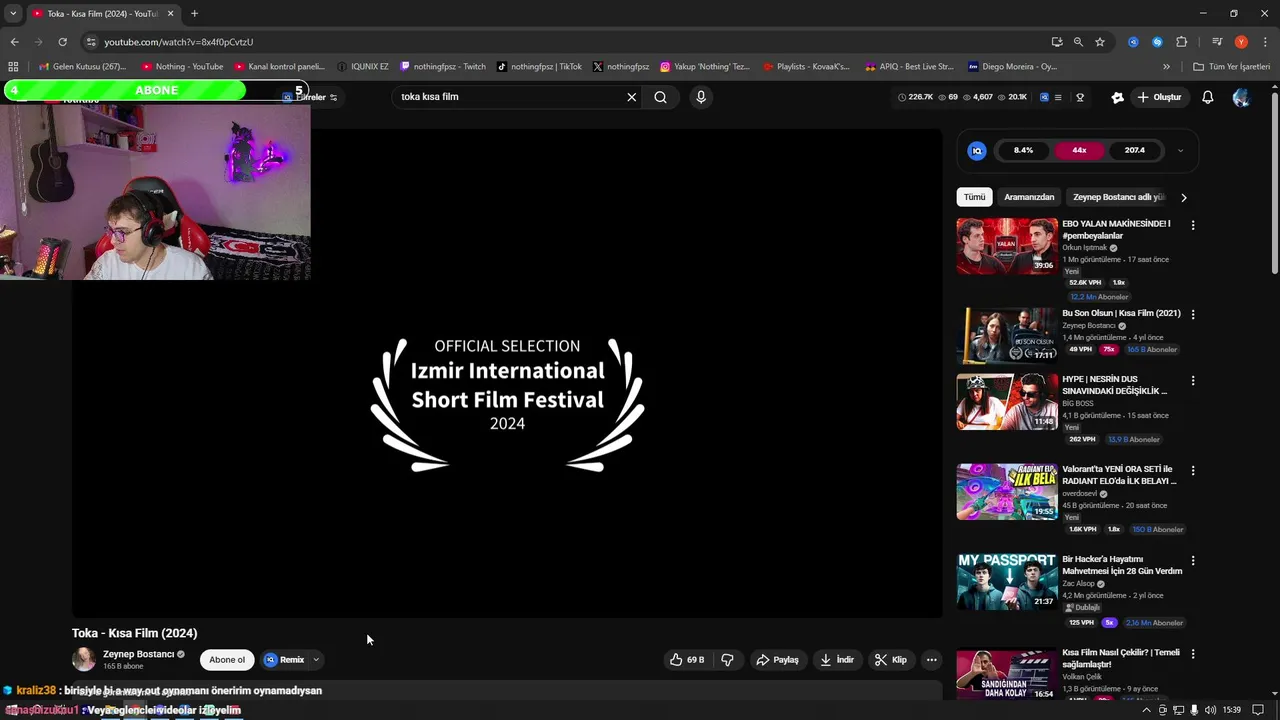This screenshot has width=1280, height=720.
Task: Select the Zeynep Bostancı adlı filter chip
Action: click(x=1119, y=197)
